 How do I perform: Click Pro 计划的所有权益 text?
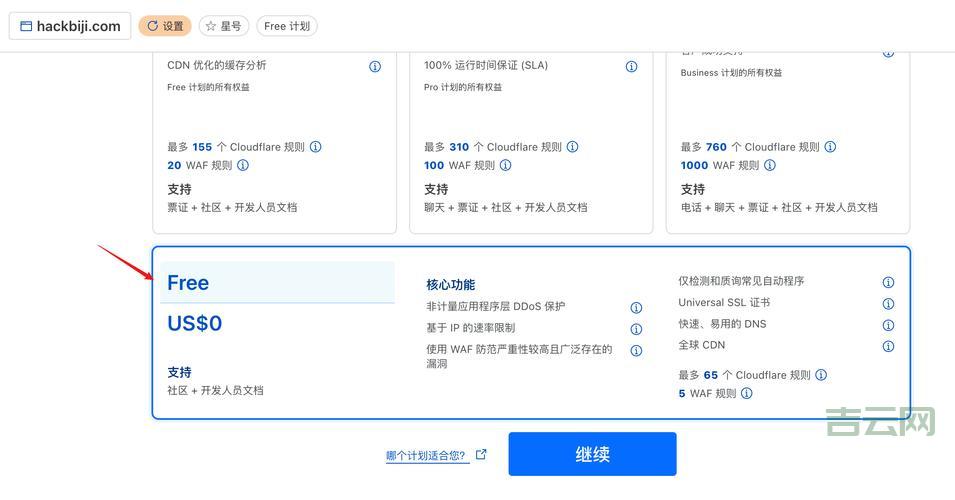point(463,87)
